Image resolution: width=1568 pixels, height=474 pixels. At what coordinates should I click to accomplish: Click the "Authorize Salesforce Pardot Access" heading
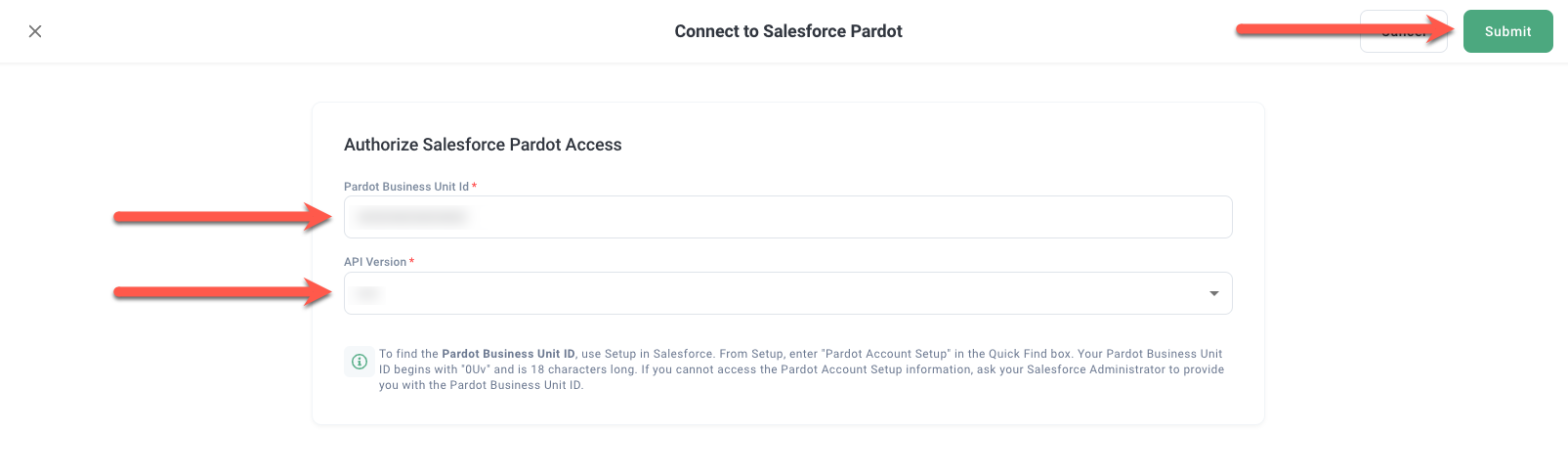tap(483, 145)
